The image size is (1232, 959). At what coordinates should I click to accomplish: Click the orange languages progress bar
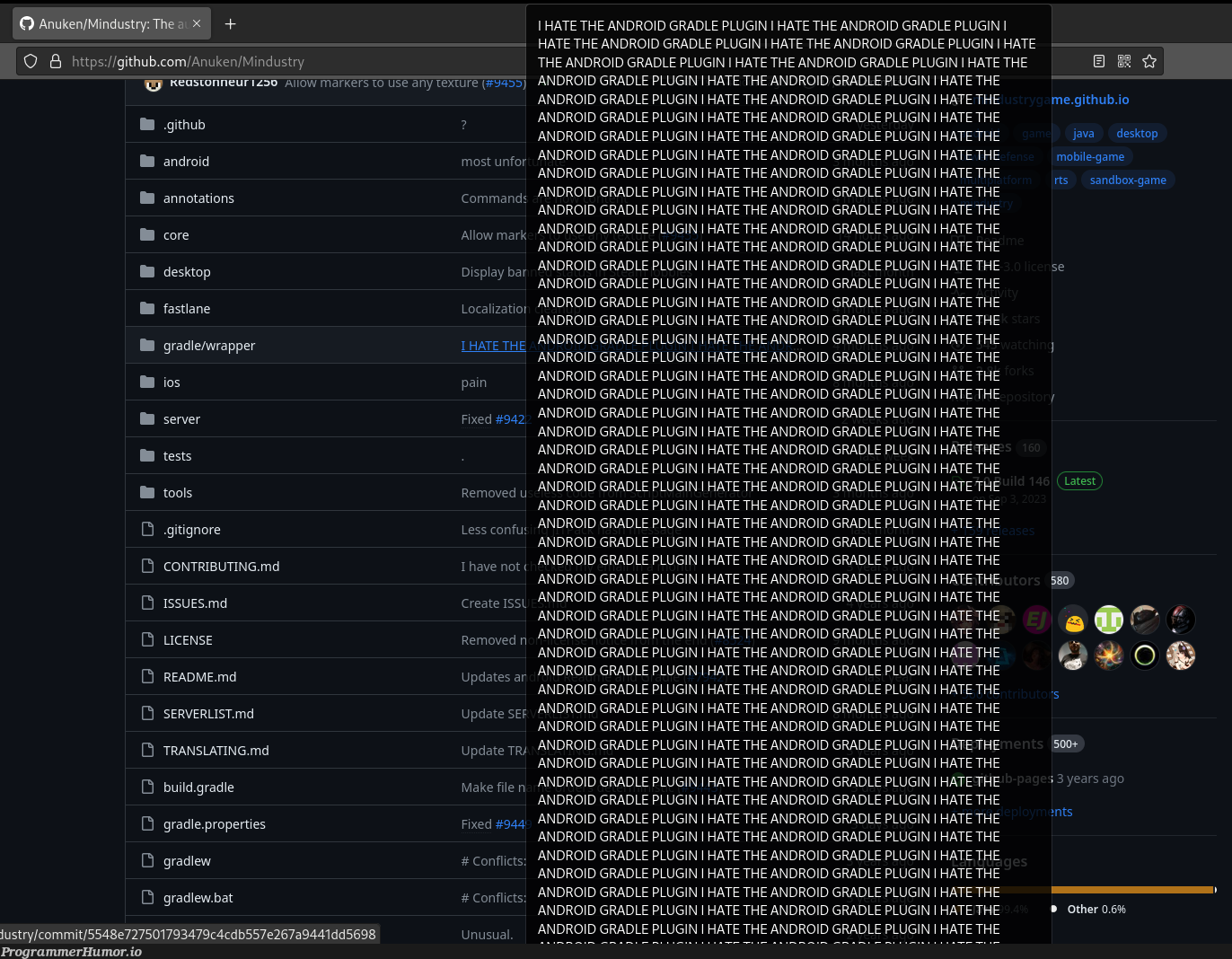point(1133,890)
